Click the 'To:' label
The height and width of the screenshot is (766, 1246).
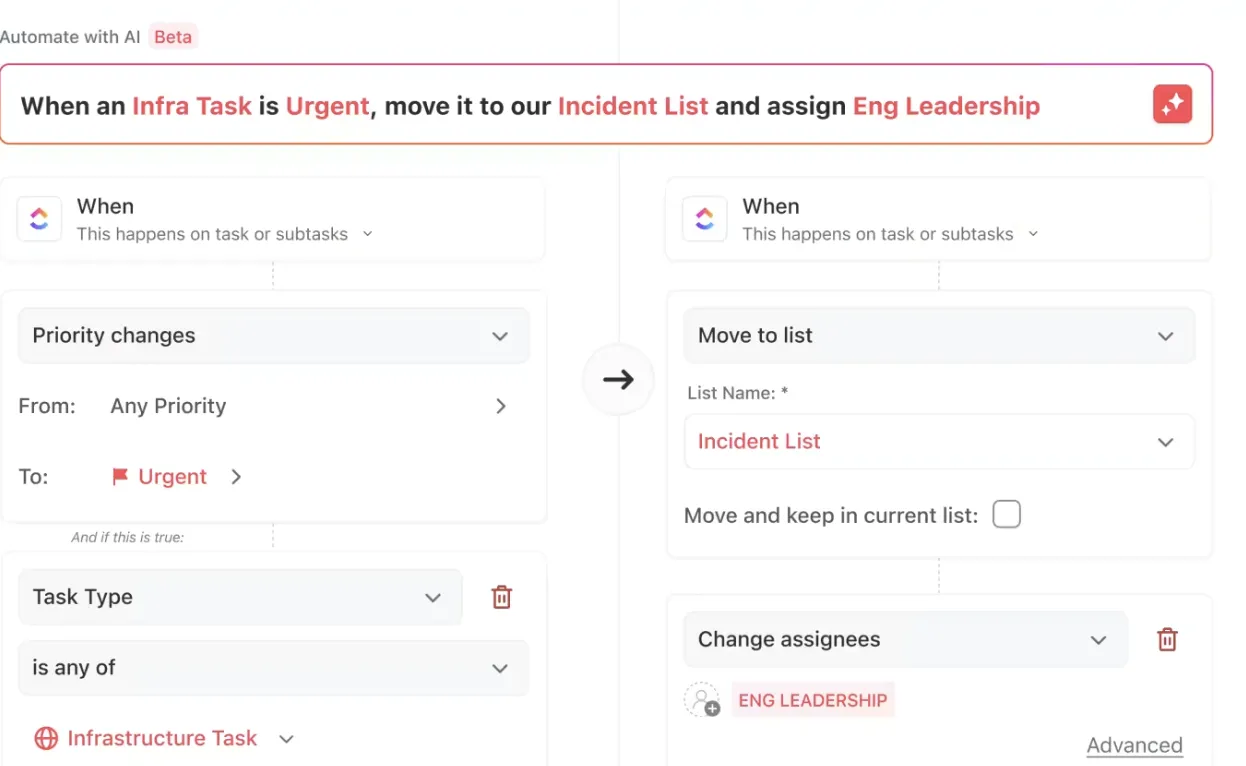(x=33, y=477)
